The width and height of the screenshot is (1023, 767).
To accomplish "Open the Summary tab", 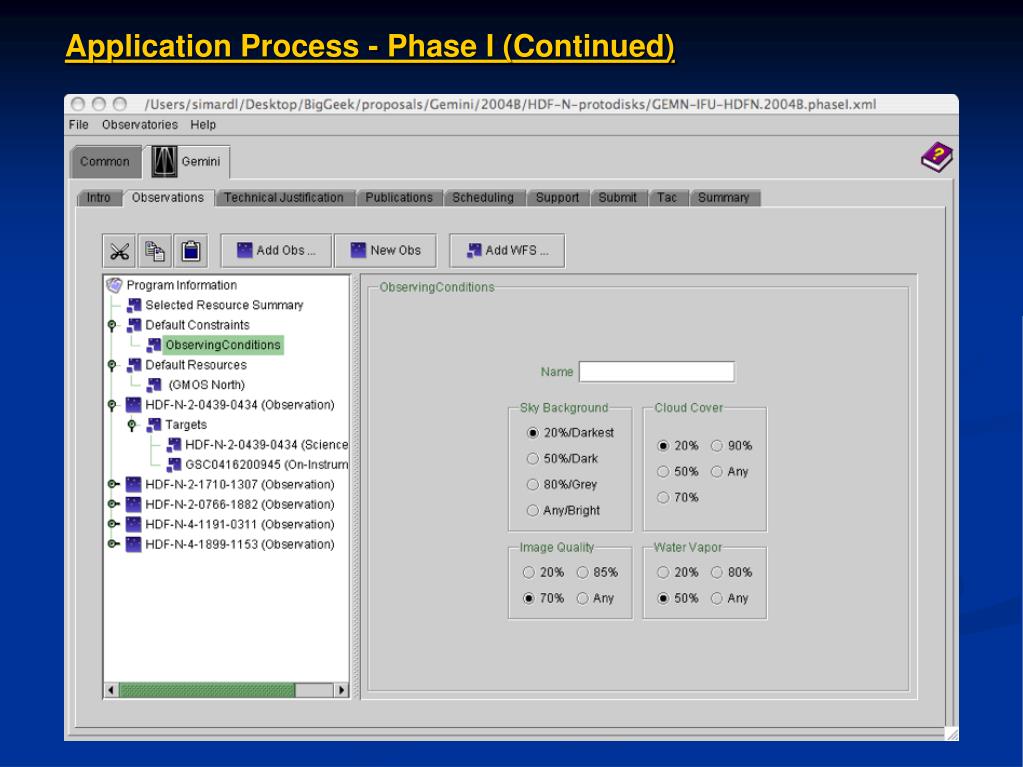I will point(724,198).
